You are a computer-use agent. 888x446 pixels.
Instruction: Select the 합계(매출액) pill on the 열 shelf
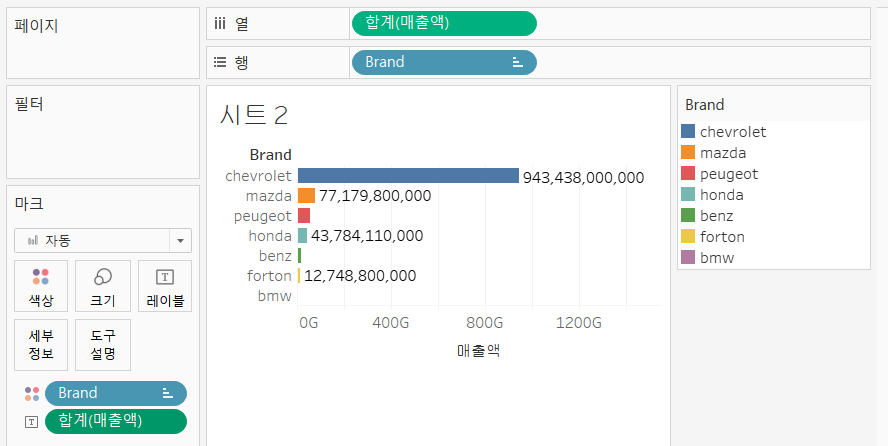pos(444,23)
